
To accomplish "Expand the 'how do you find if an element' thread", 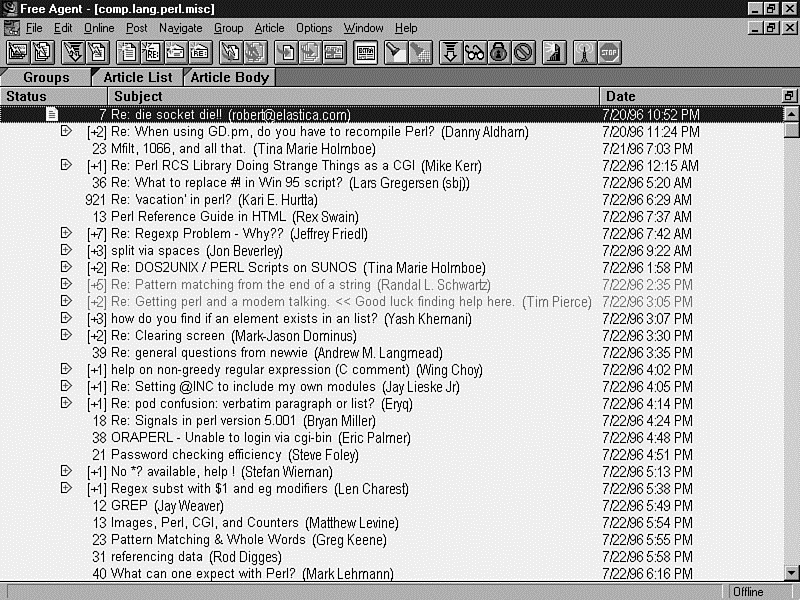I will (66, 318).
